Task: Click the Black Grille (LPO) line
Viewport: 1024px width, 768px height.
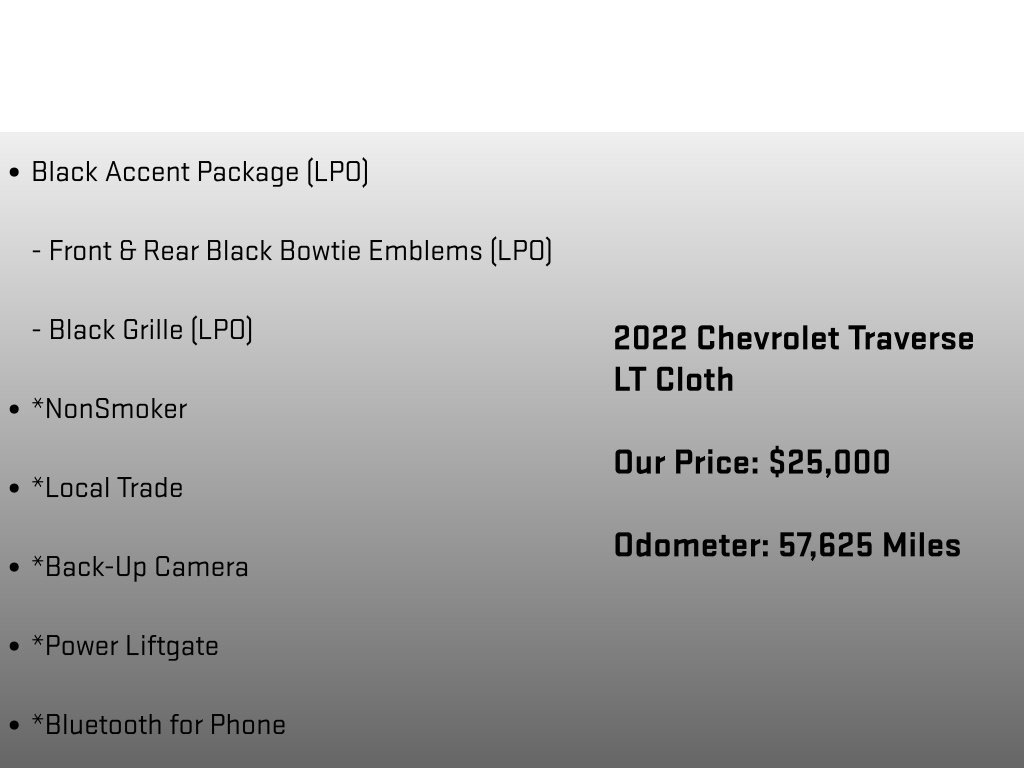Action: coord(142,330)
